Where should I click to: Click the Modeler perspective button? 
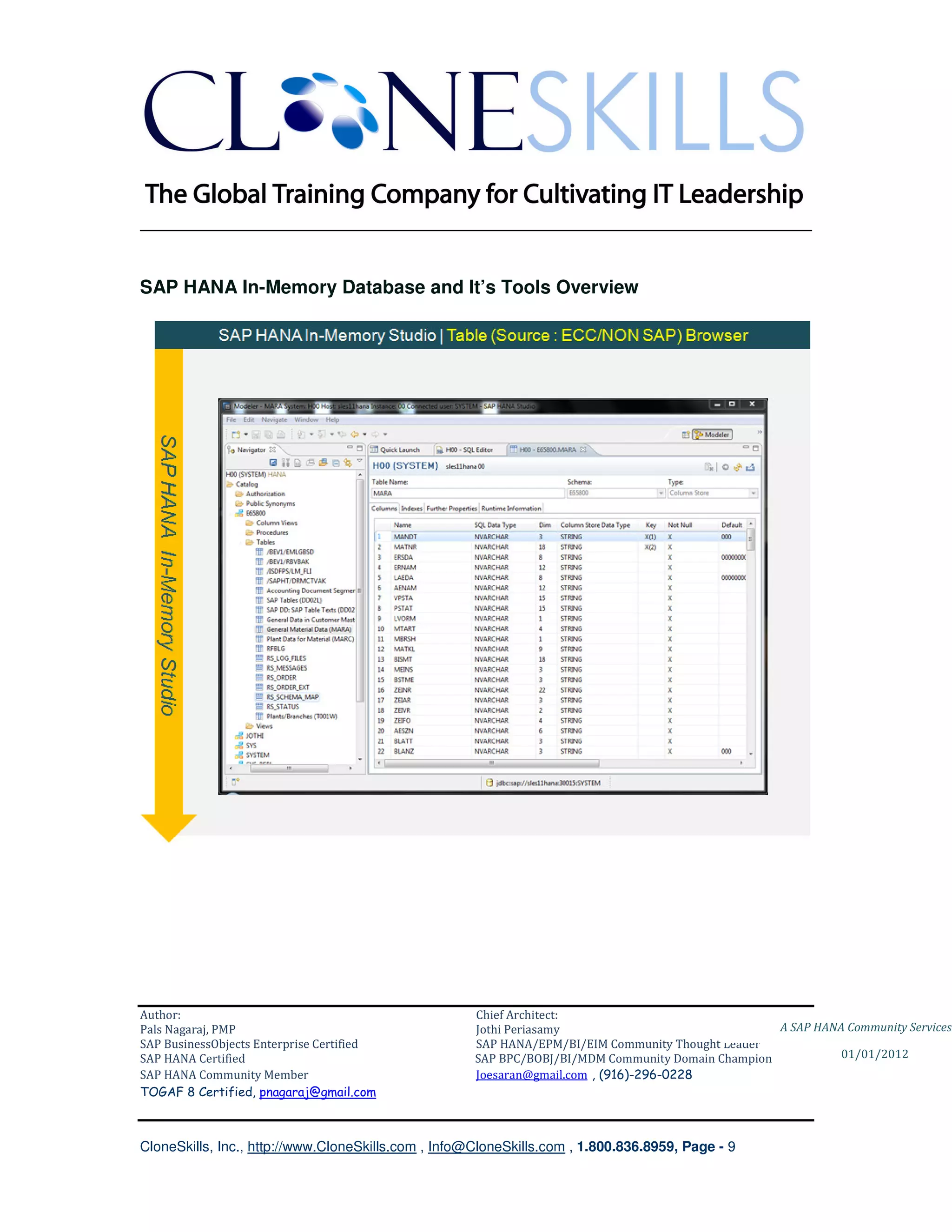712,434
